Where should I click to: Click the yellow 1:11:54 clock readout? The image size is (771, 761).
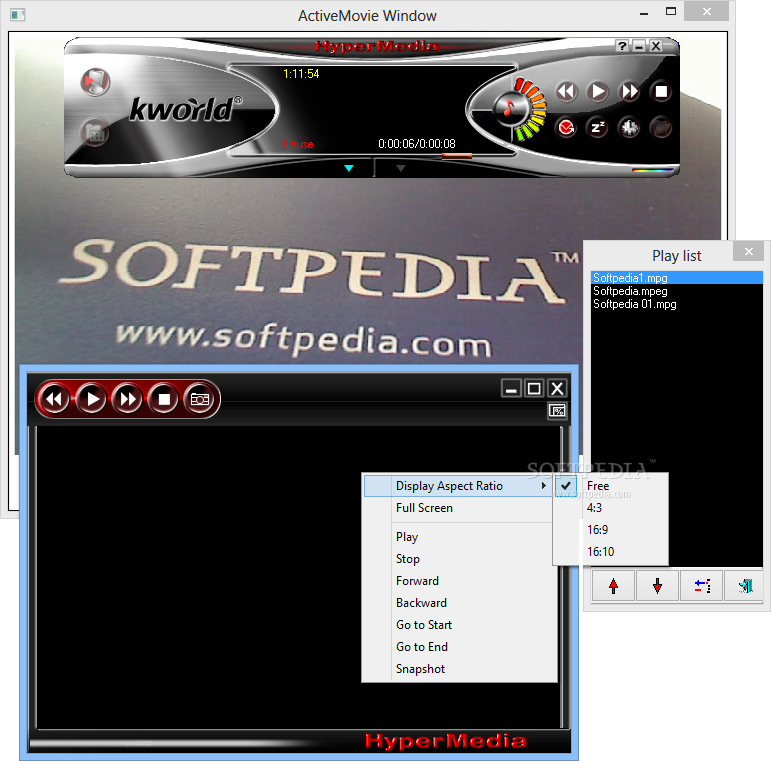tap(301, 74)
